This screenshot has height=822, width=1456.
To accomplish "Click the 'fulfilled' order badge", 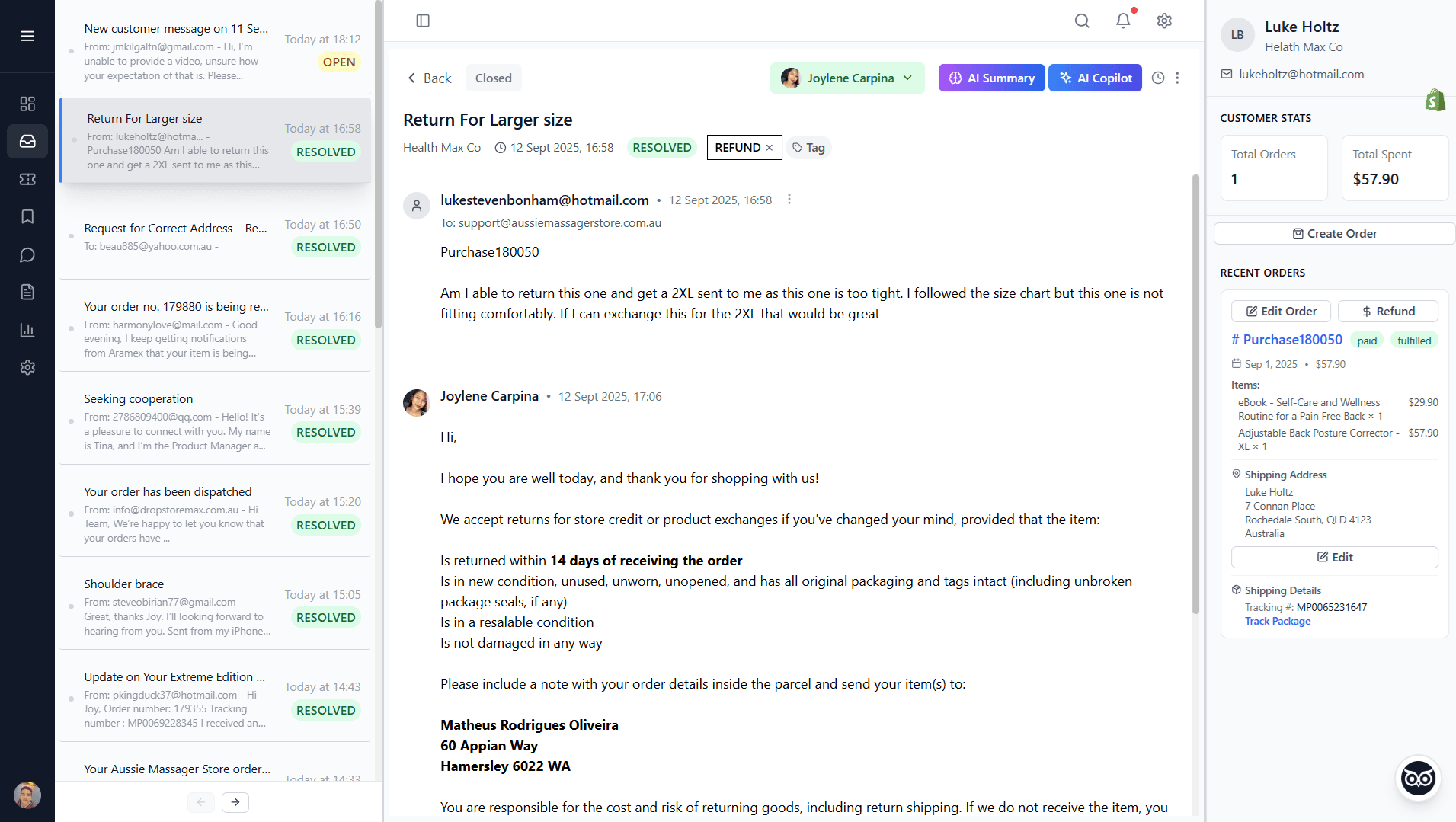I will click(1414, 341).
